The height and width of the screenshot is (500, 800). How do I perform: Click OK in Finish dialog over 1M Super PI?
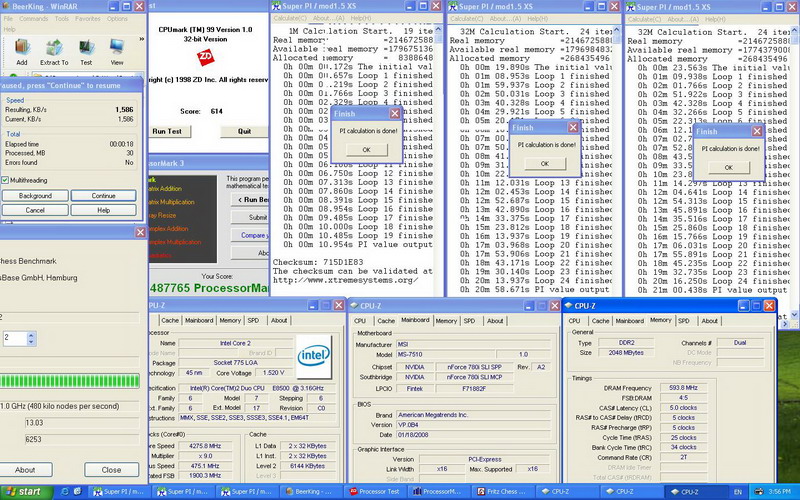point(366,149)
